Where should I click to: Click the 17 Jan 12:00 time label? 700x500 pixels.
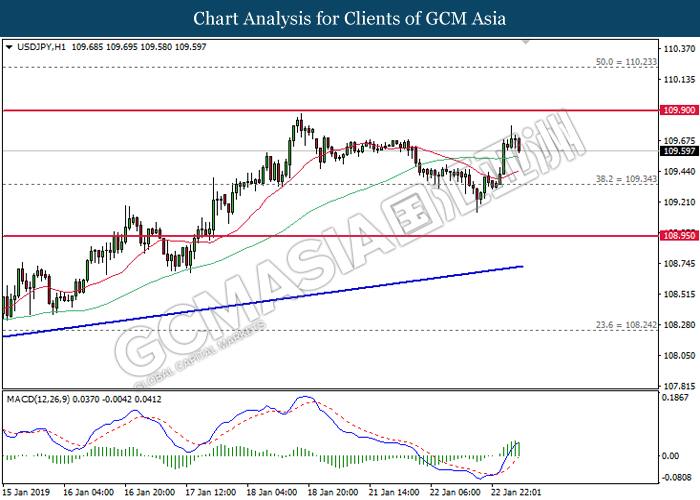[210, 492]
